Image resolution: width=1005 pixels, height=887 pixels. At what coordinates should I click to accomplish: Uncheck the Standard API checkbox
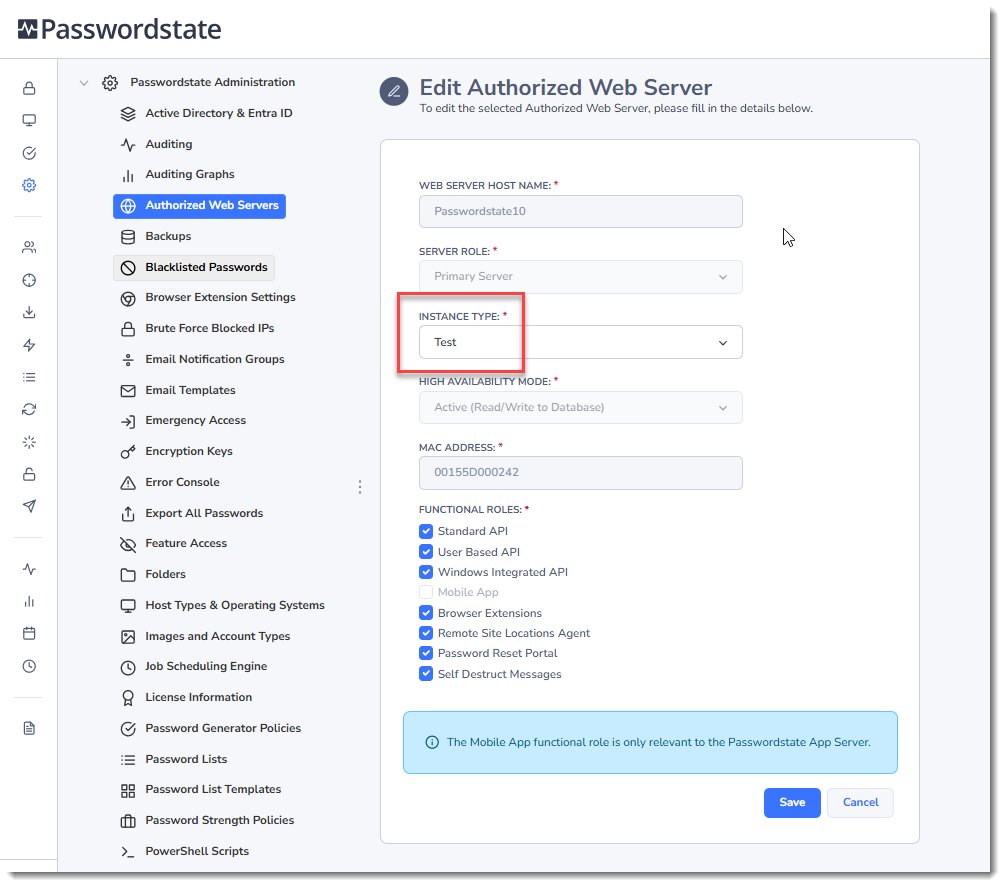coord(426,531)
